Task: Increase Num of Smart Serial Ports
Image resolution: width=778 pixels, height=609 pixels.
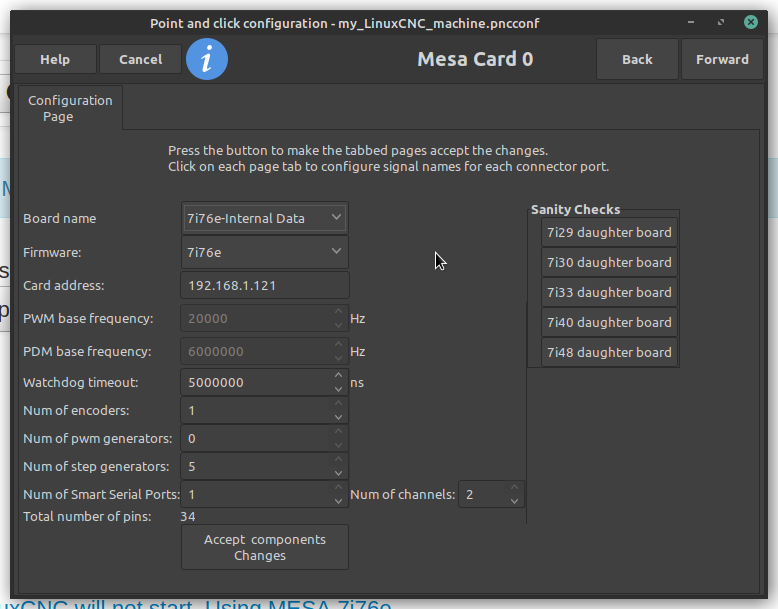Action: (338, 487)
